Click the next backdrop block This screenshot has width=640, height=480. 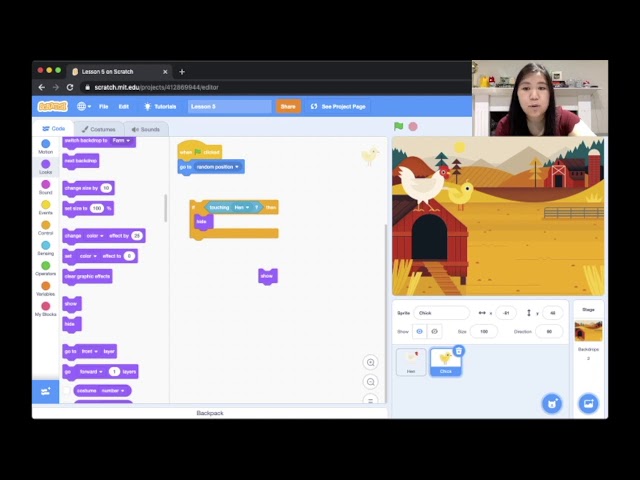click(x=80, y=161)
